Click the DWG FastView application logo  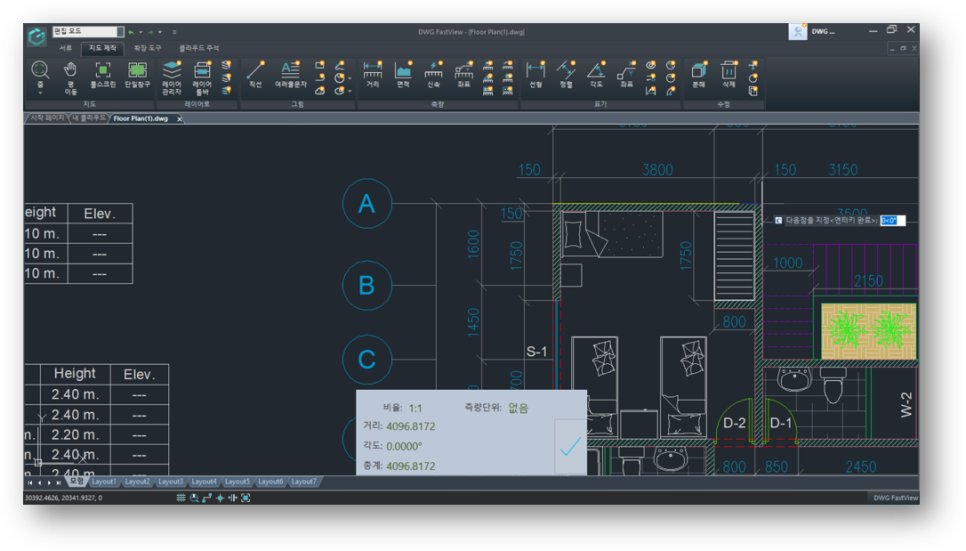pos(36,36)
